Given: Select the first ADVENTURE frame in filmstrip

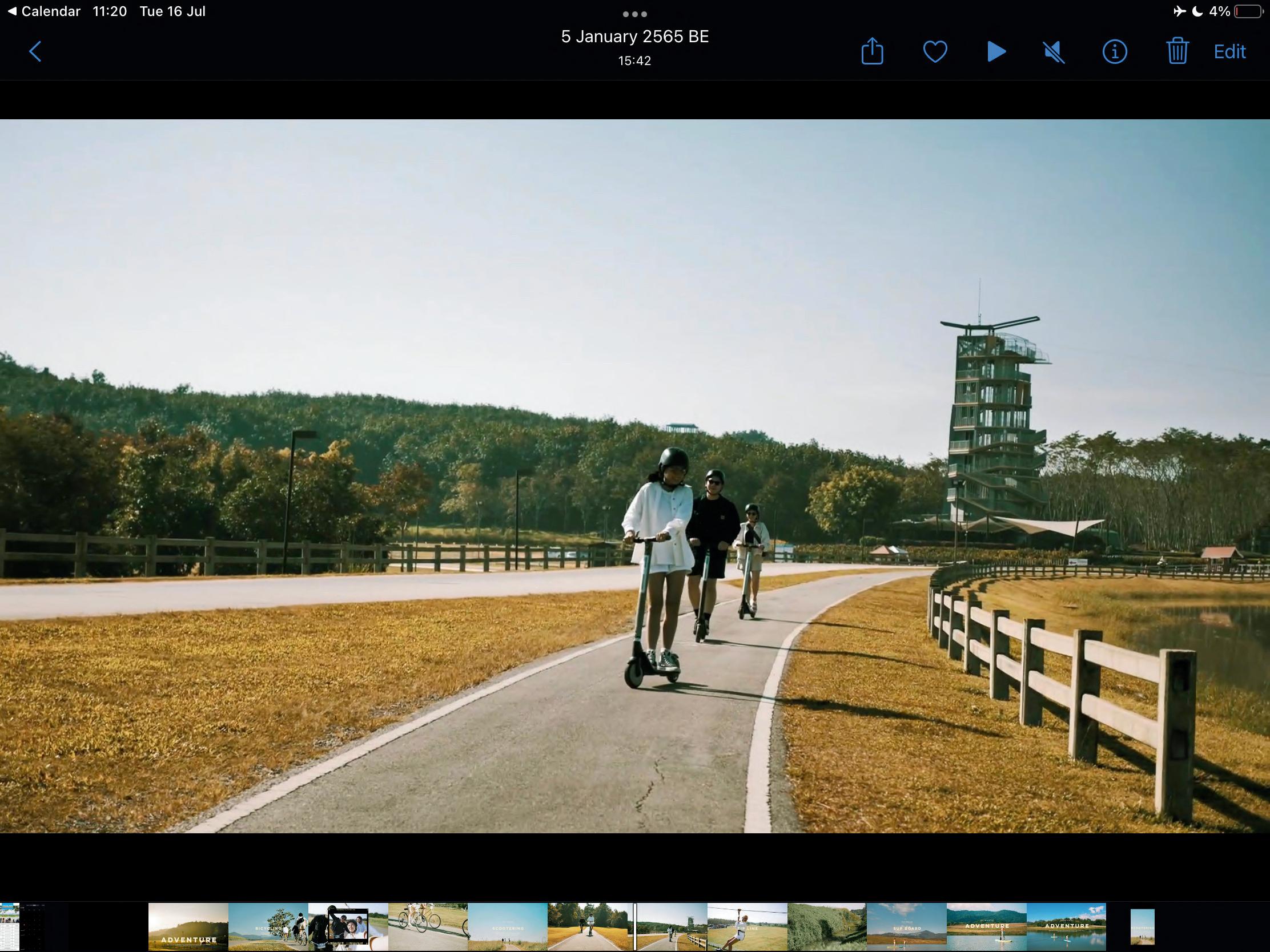Looking at the screenshot, I should point(188,926).
